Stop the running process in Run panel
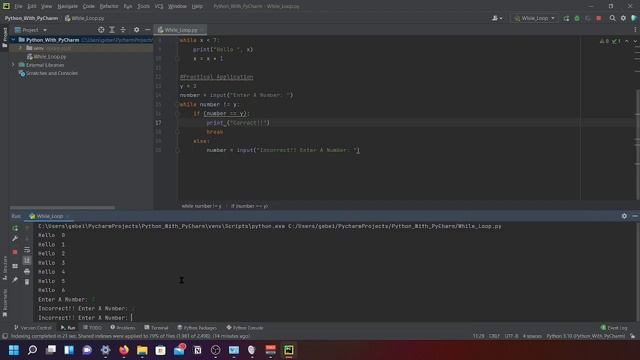This screenshot has height=360, width=640. click(x=15, y=252)
